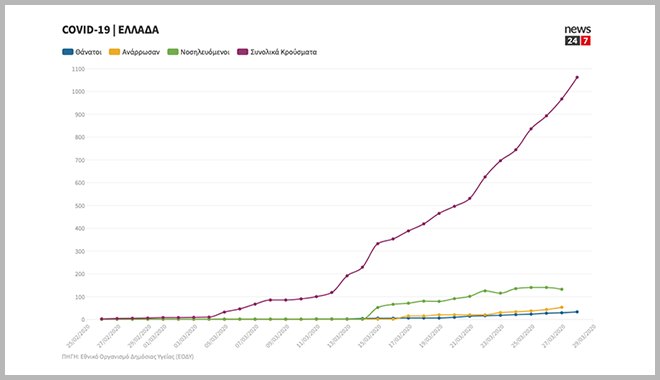Click the first purple data point at 25/02/2020
660x380 pixels.
[x=101, y=319]
